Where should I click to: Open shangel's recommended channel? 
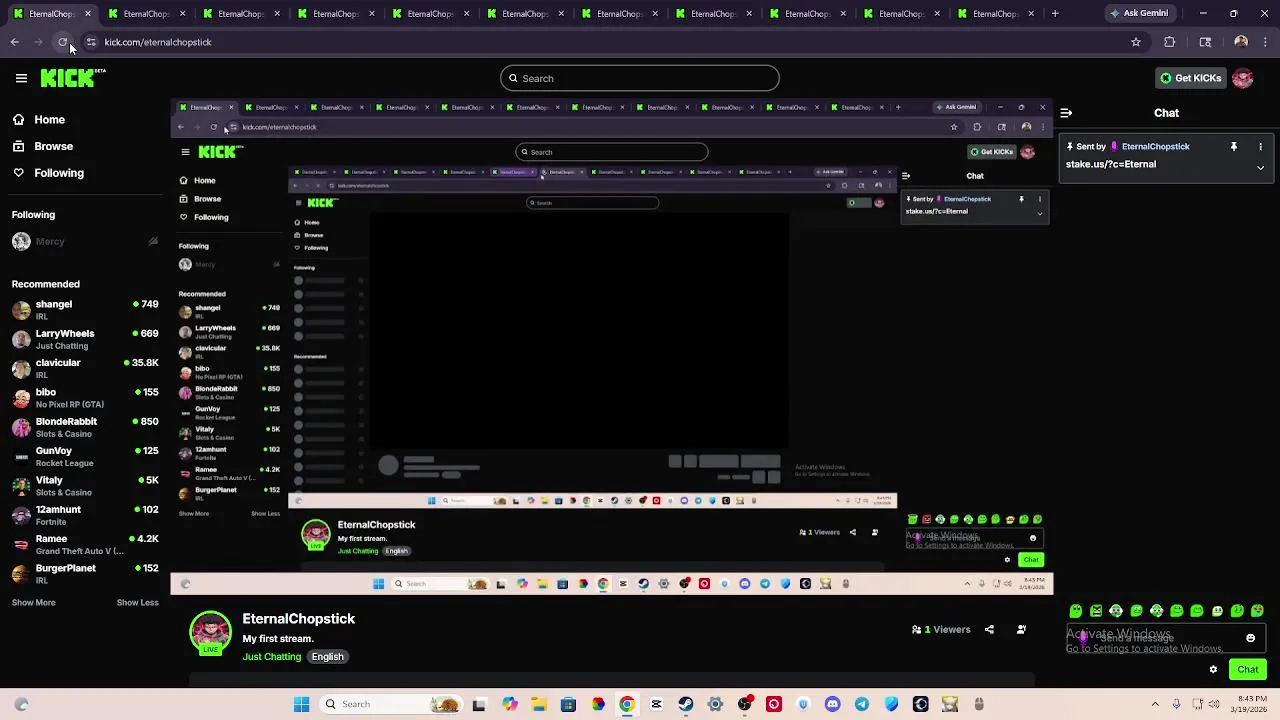coord(85,310)
